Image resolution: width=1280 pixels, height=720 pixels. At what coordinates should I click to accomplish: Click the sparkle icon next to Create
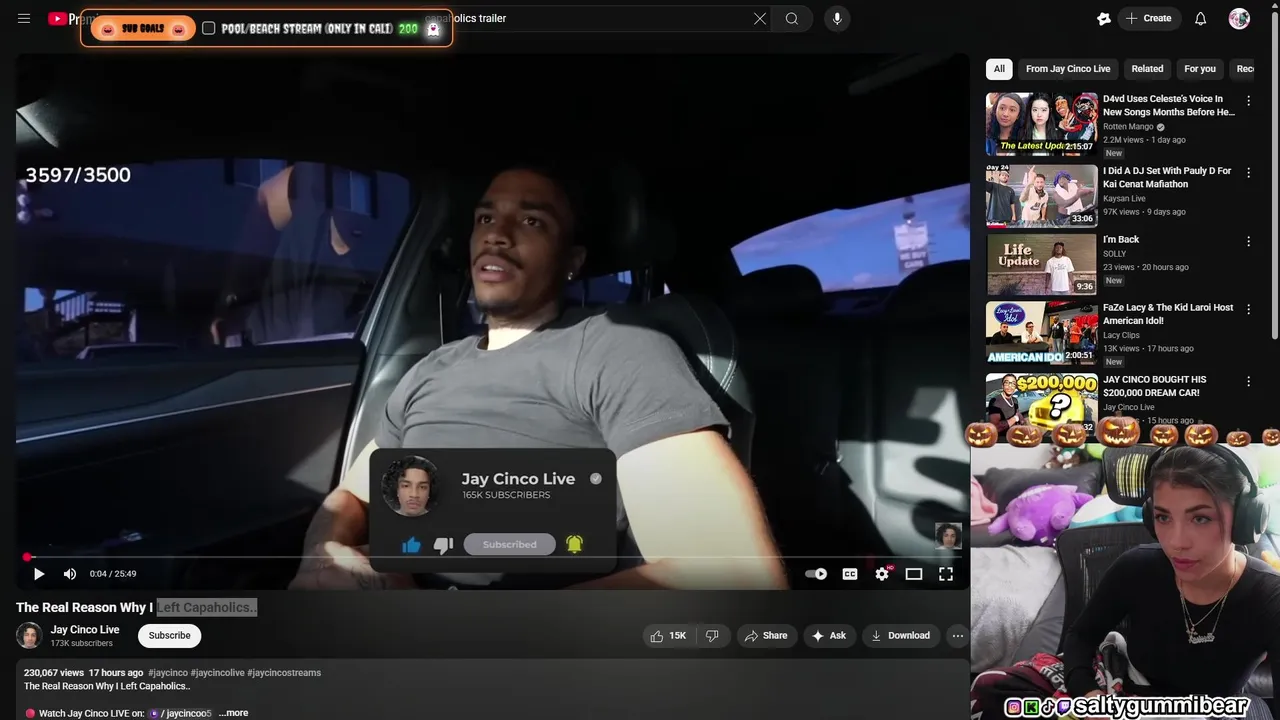click(x=1104, y=18)
